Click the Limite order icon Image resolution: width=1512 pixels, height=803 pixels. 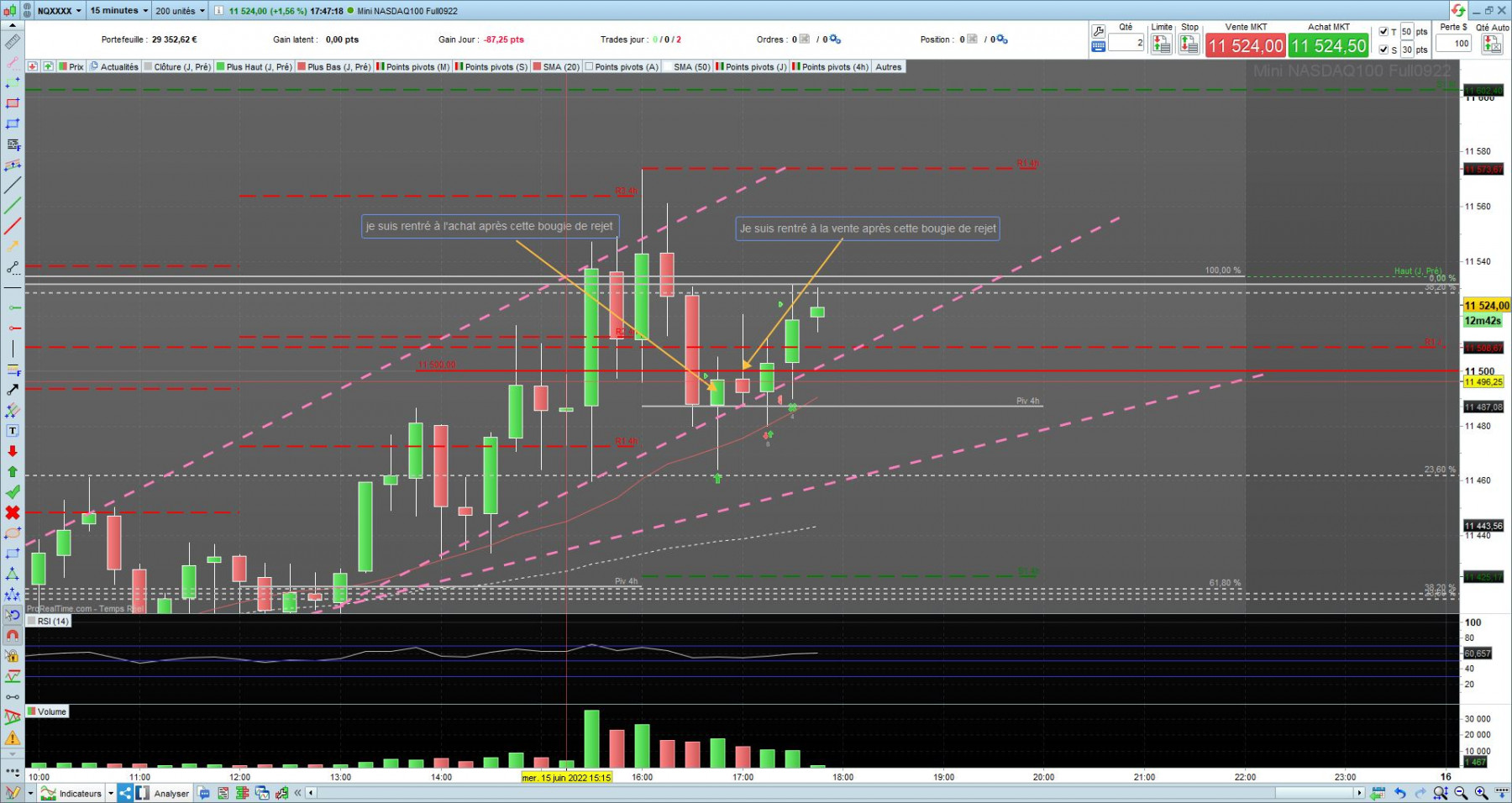1162,45
